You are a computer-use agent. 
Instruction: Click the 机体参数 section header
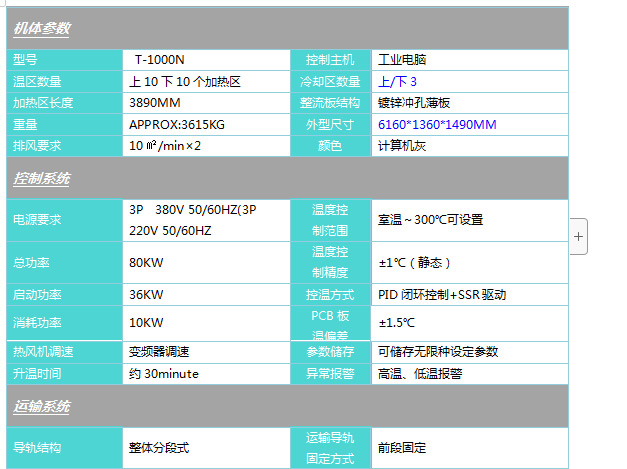pos(42,28)
